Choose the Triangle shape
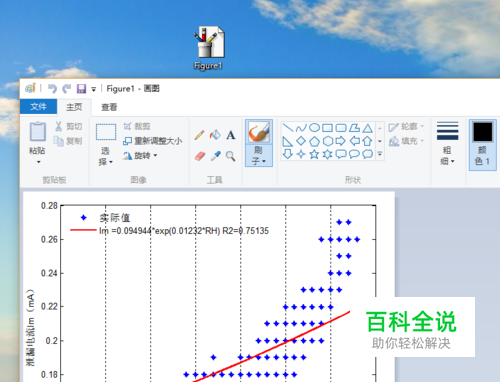Screen dimensions: 500x382 368,128
